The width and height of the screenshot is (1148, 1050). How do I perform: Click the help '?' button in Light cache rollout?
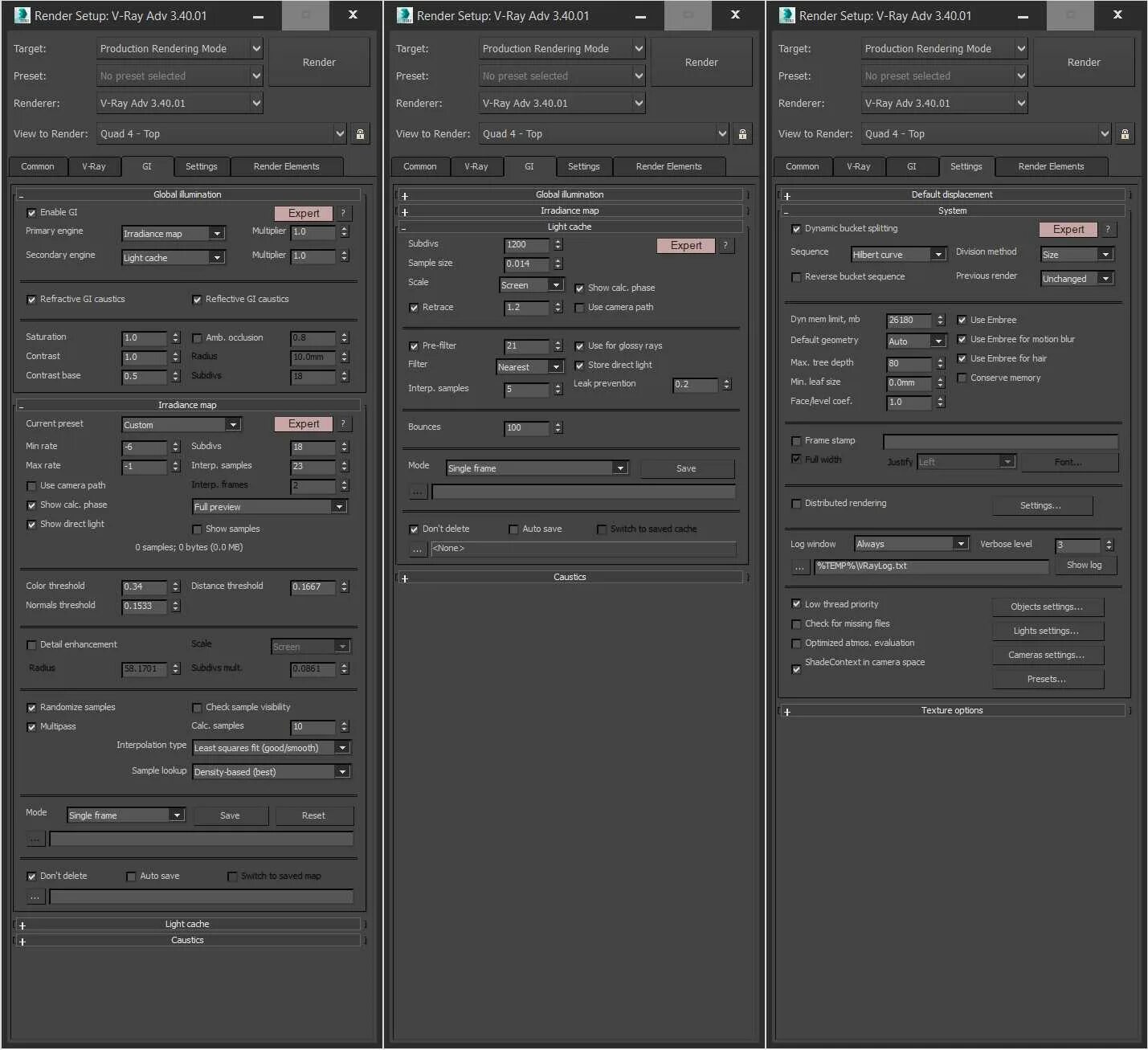(725, 245)
